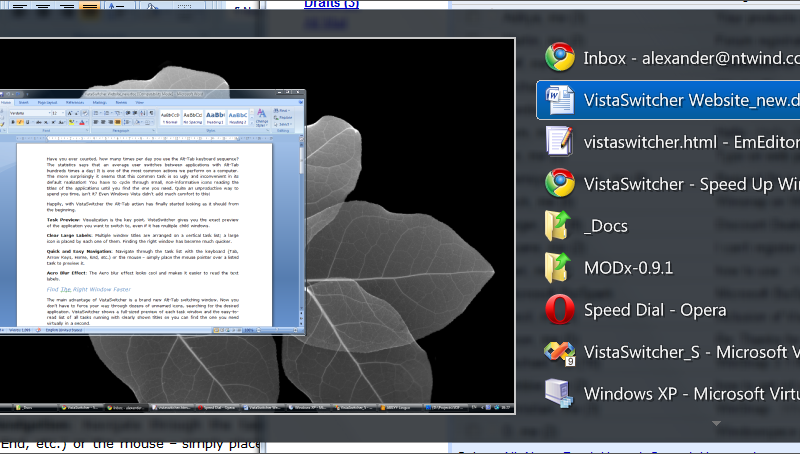This screenshot has height=454, width=800.
Task: Apply Heading 2 style in Word preview
Action: point(237,117)
